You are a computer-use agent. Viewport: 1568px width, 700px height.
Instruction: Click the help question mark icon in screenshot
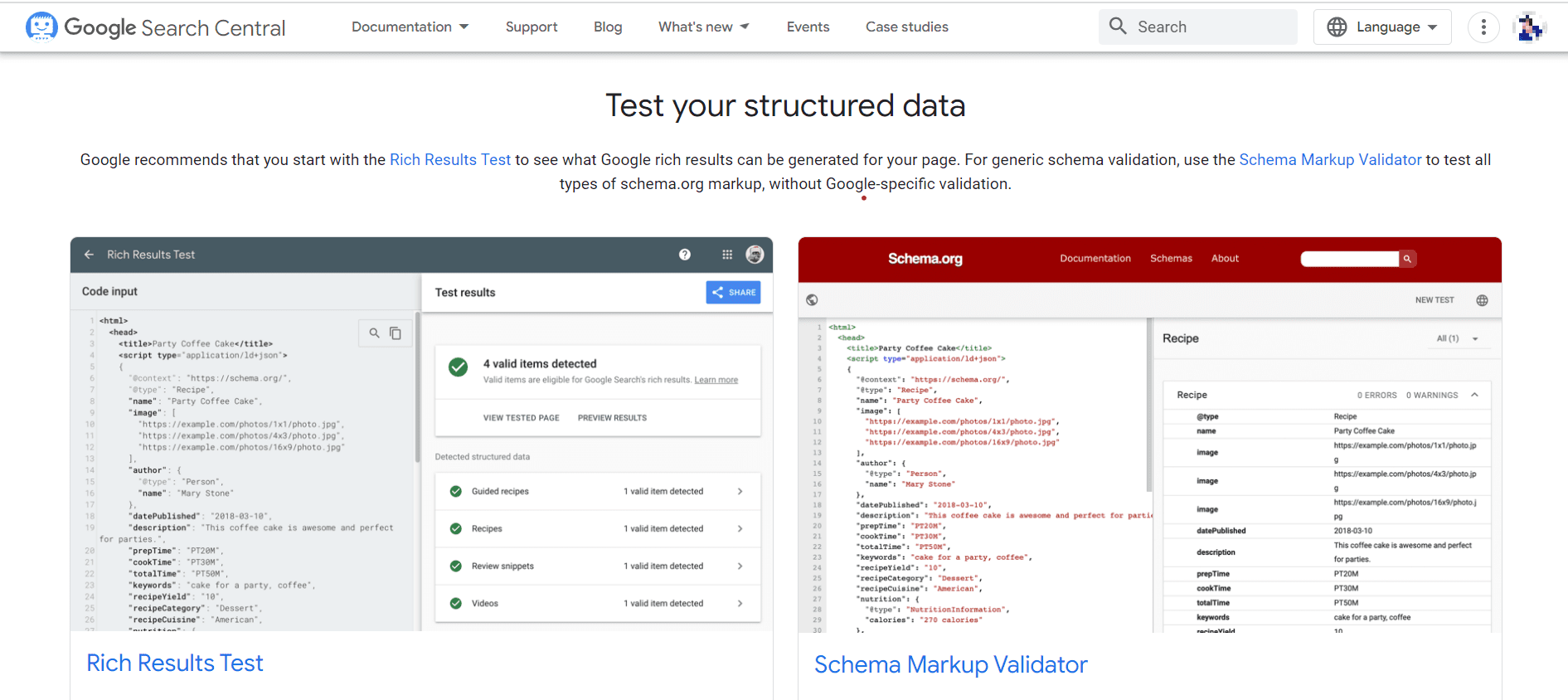685,255
